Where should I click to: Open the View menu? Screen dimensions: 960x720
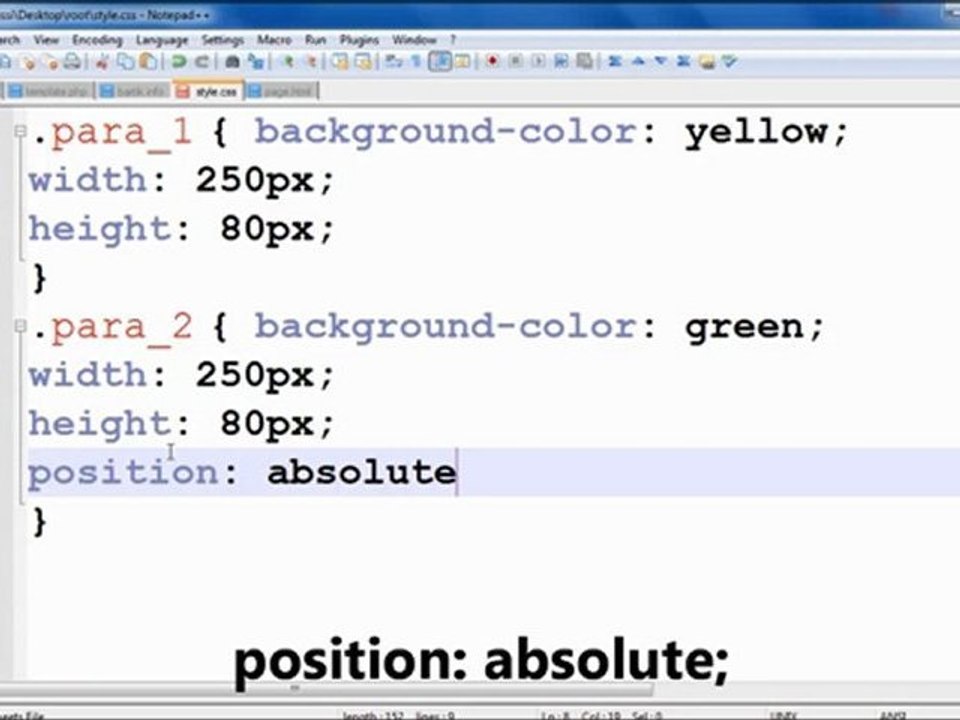click(x=46, y=40)
